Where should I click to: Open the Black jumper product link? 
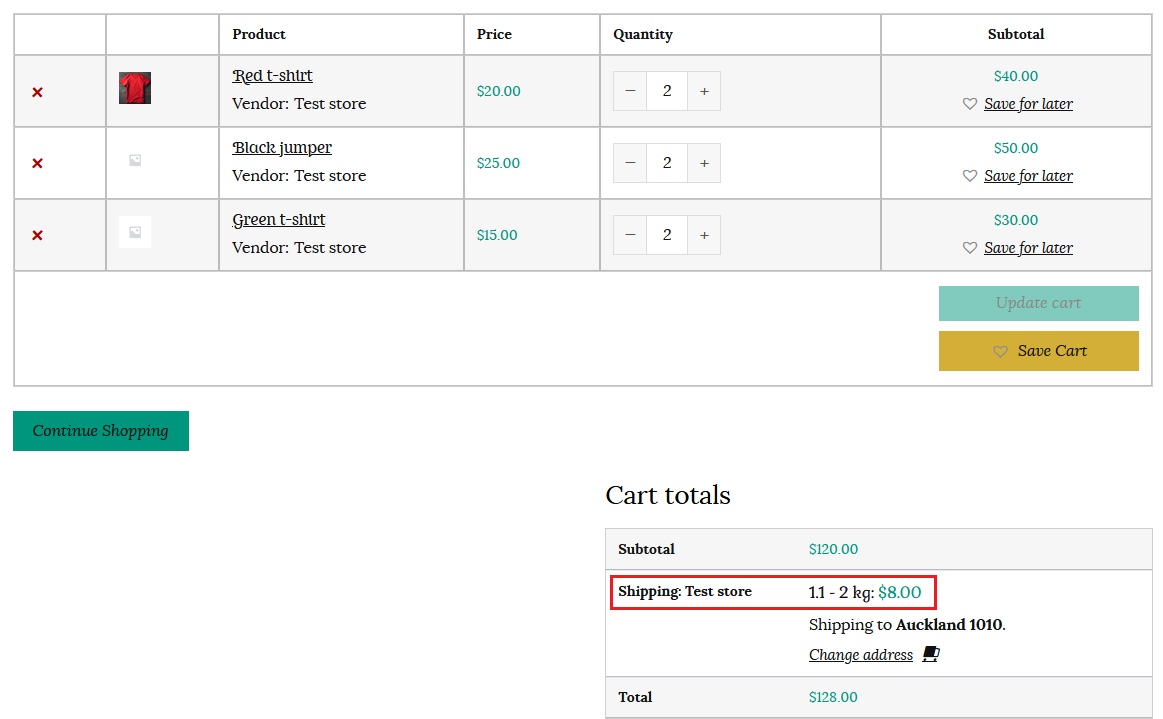282,148
